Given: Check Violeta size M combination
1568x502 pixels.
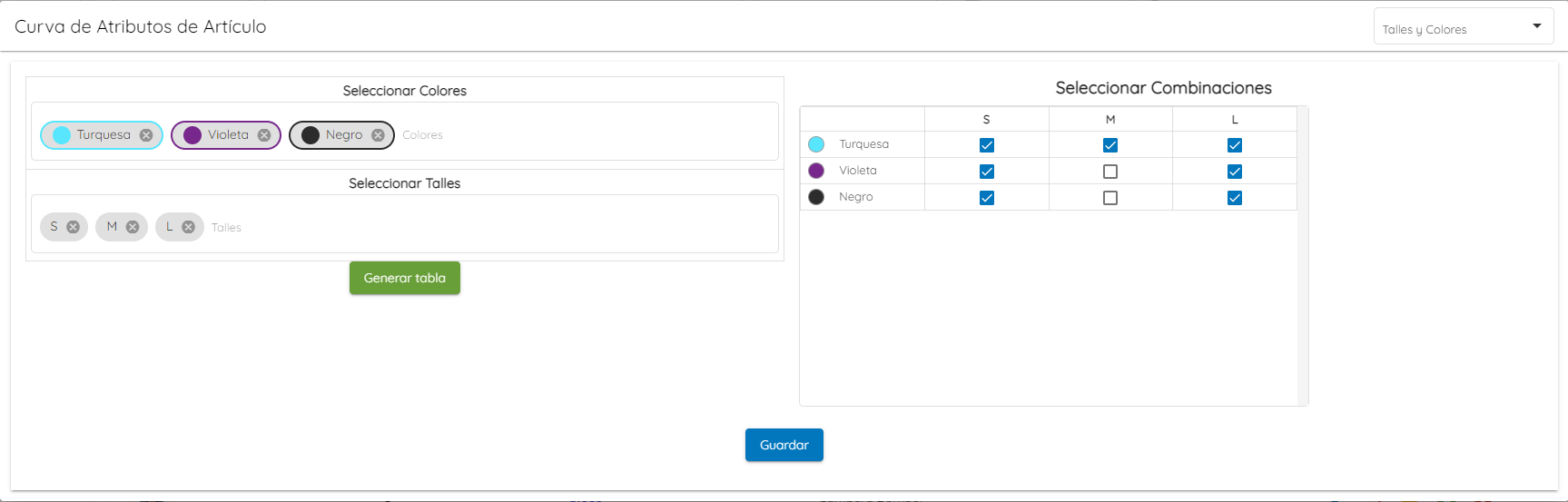Looking at the screenshot, I should point(1110,172).
